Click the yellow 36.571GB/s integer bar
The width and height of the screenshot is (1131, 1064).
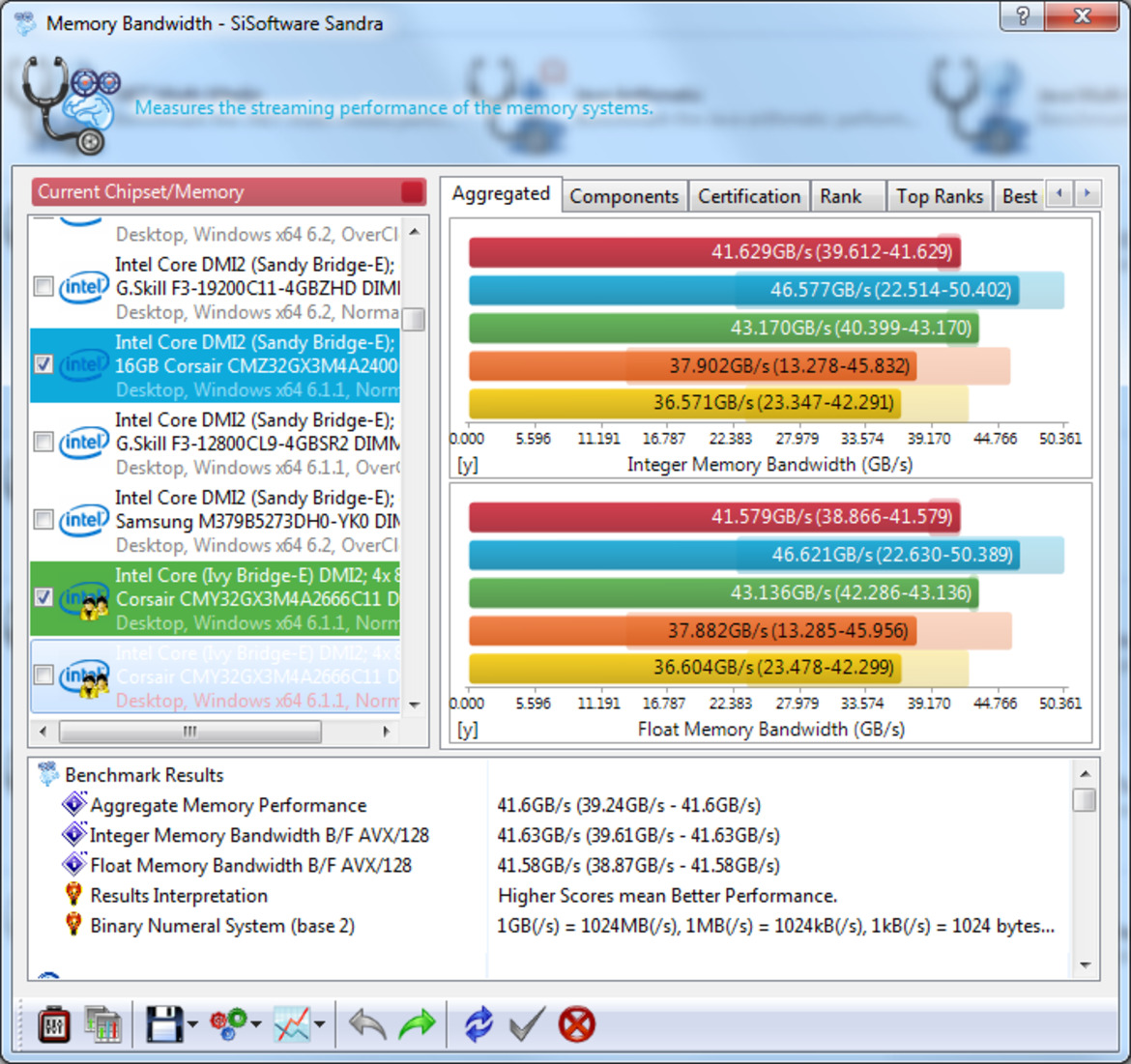[685, 402]
